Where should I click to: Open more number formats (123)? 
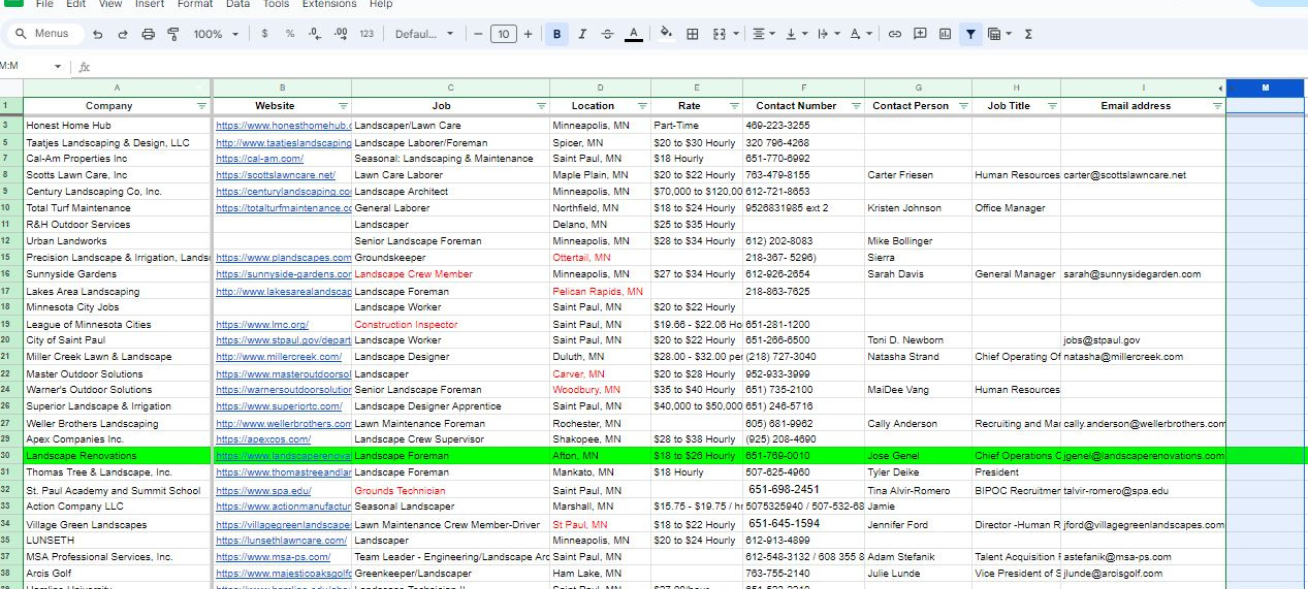click(367, 34)
